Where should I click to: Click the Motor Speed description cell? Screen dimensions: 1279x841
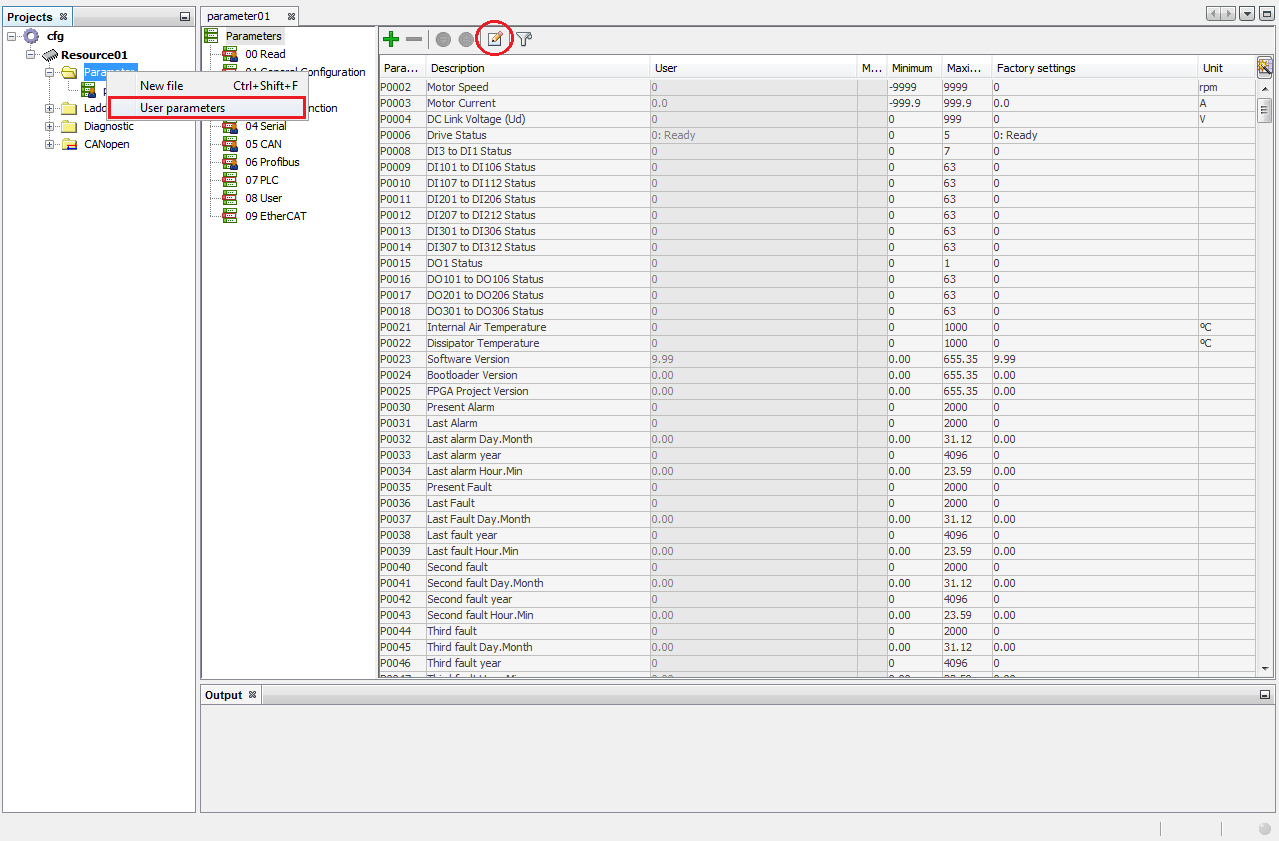(537, 87)
